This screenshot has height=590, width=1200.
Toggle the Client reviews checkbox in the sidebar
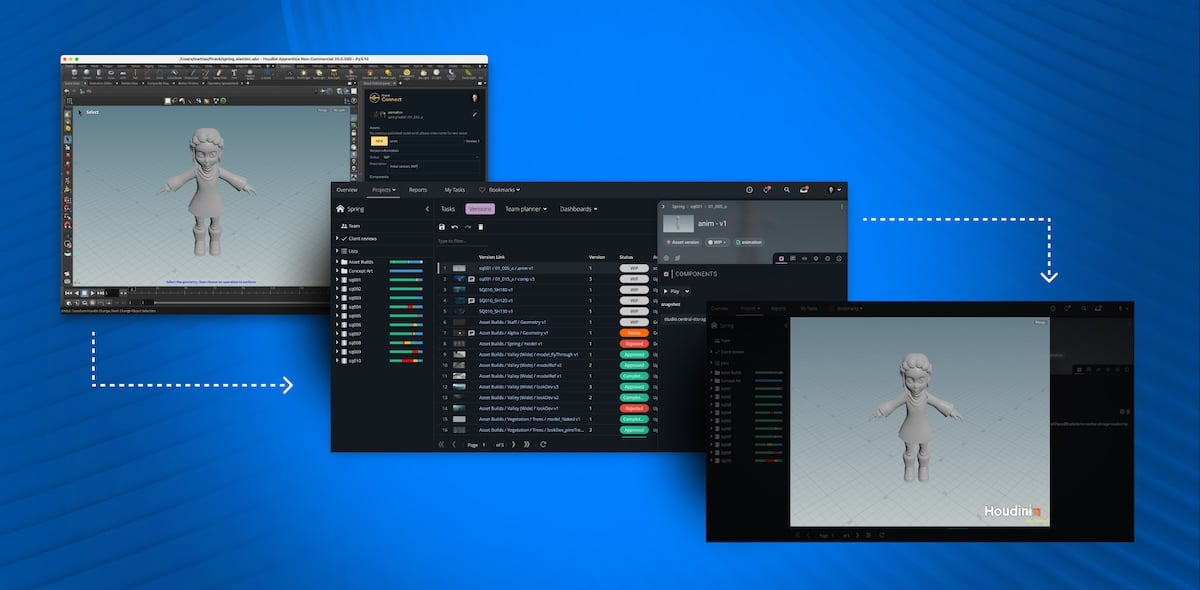click(x=343, y=238)
